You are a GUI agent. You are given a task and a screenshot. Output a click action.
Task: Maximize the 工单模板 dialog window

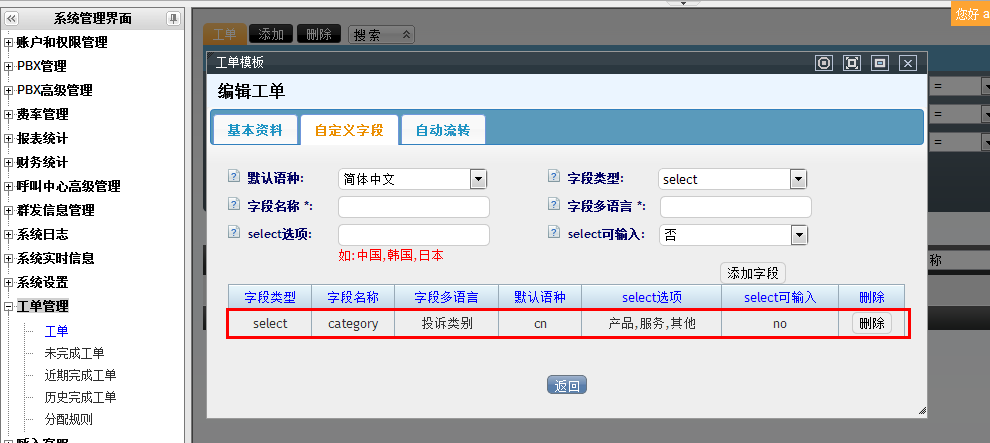(852, 63)
